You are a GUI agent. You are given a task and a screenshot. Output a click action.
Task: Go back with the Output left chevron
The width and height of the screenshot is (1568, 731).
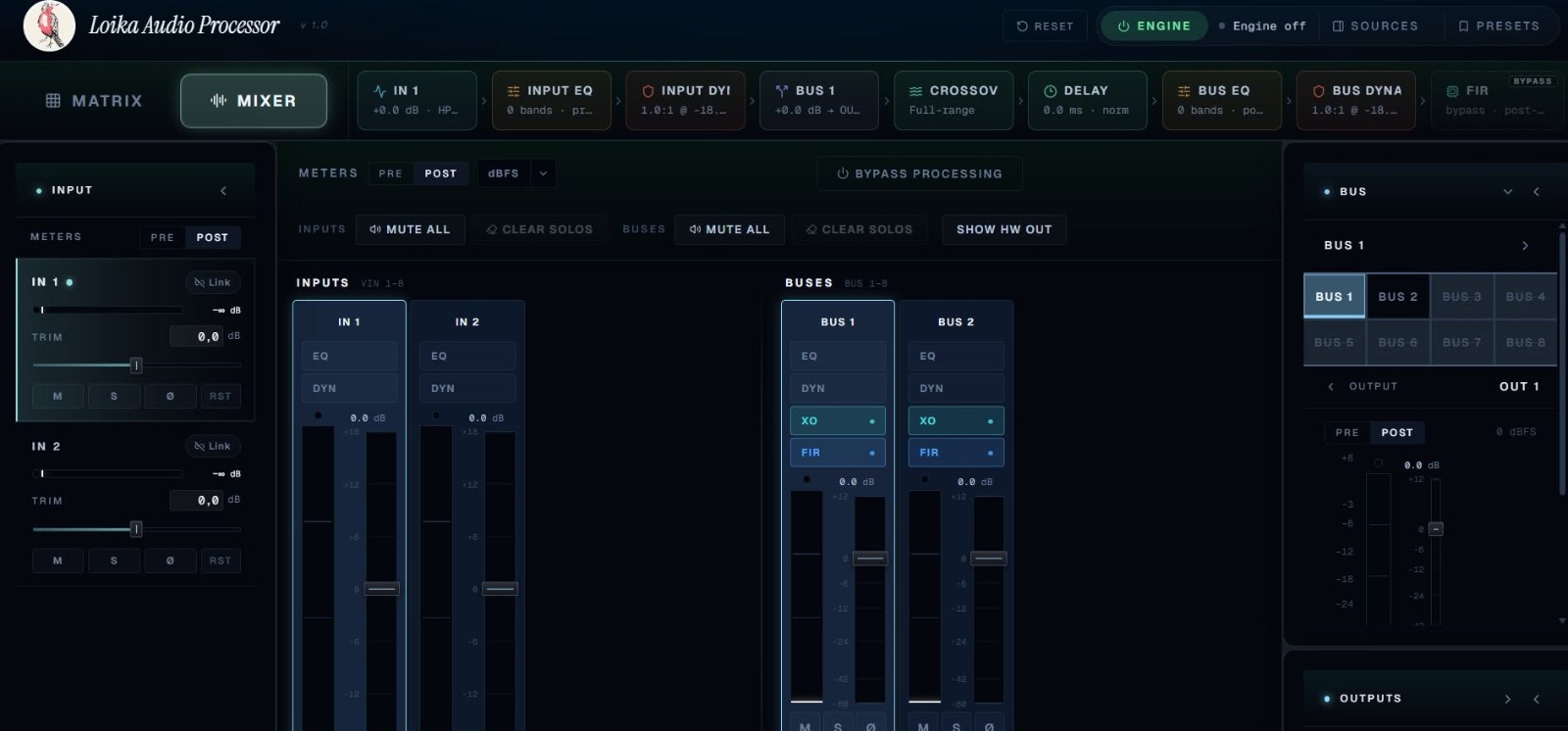[x=1331, y=386]
